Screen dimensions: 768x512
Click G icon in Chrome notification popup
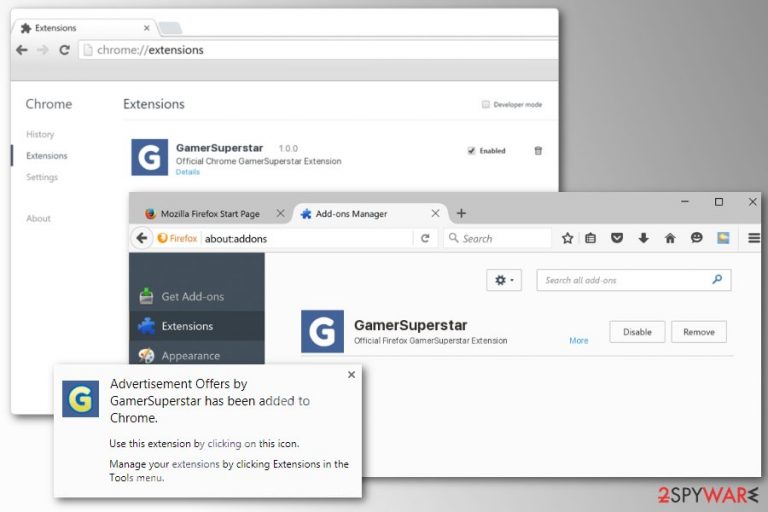tap(81, 399)
